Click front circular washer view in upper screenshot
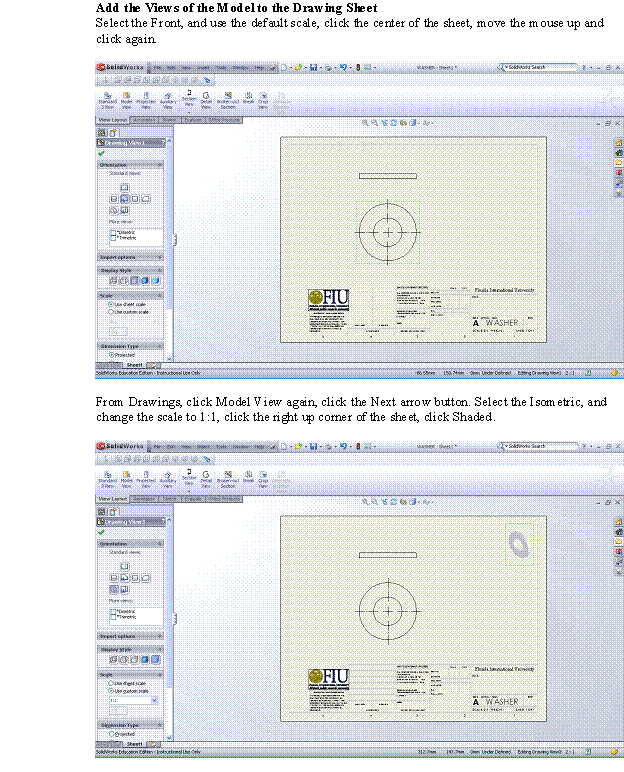Screen dimensions: 624x772 click(388, 232)
